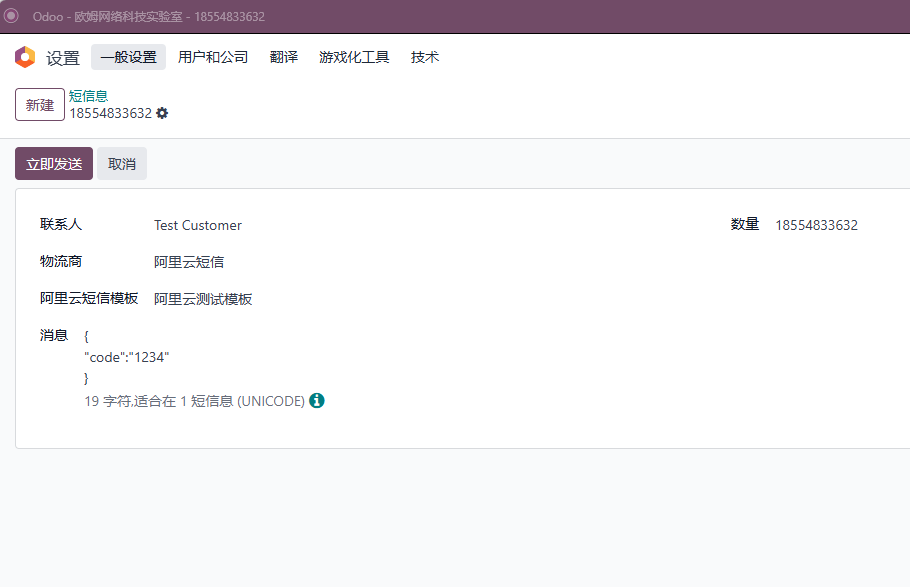Click the 取消 button

click(122, 164)
